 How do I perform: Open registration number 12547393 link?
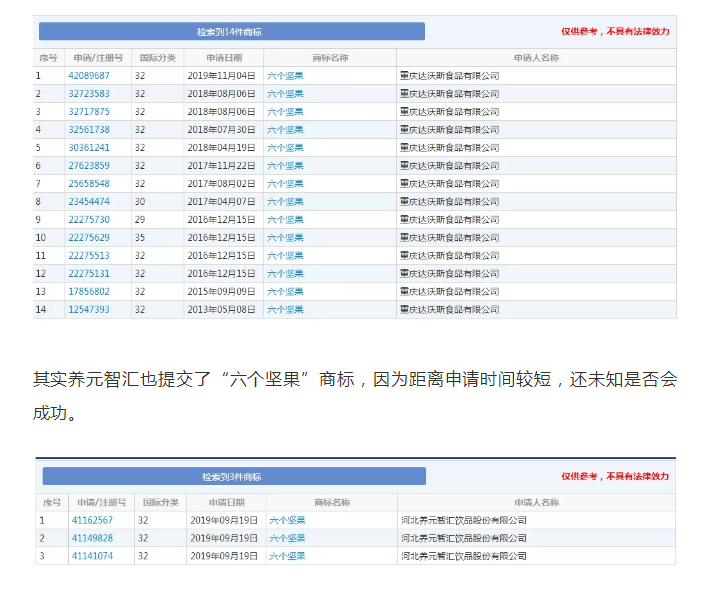[x=89, y=309]
